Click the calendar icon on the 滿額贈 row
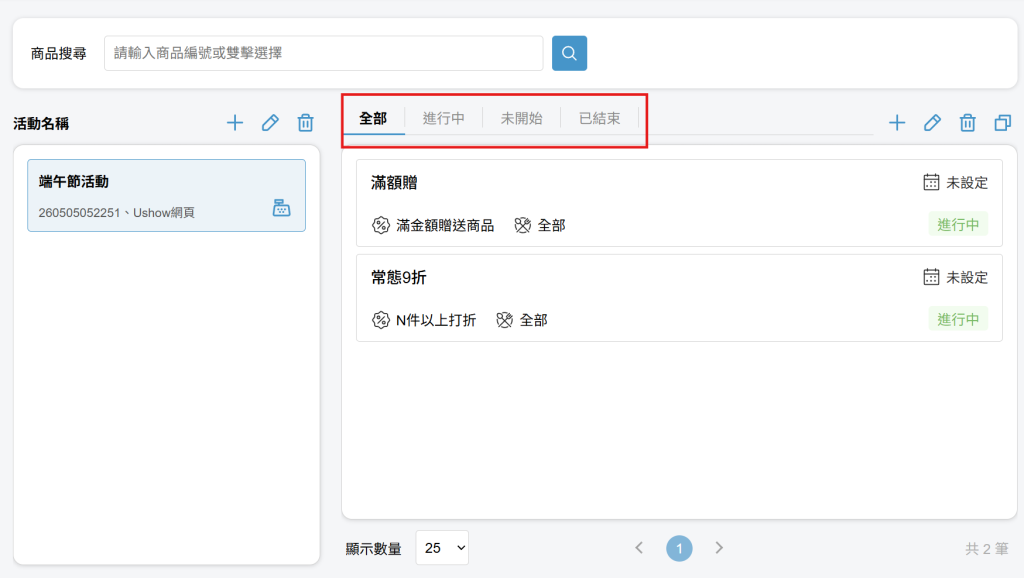Screen dimensions: 1024x578 (931, 182)
